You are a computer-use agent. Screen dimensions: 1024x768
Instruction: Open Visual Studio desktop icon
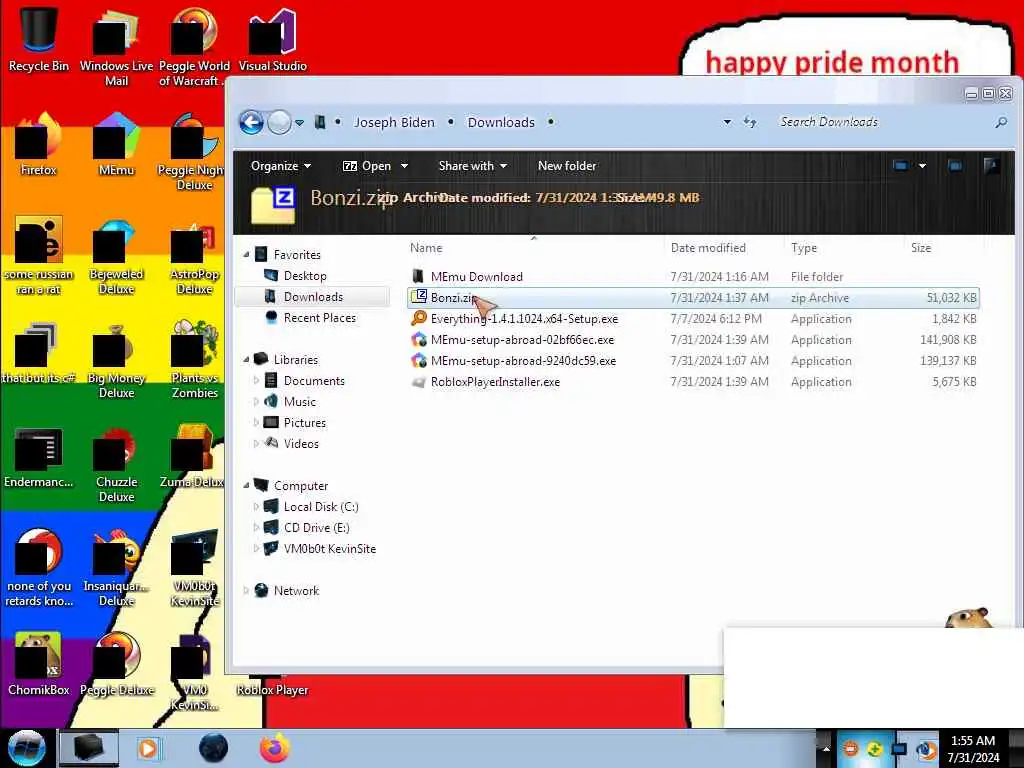(272, 38)
